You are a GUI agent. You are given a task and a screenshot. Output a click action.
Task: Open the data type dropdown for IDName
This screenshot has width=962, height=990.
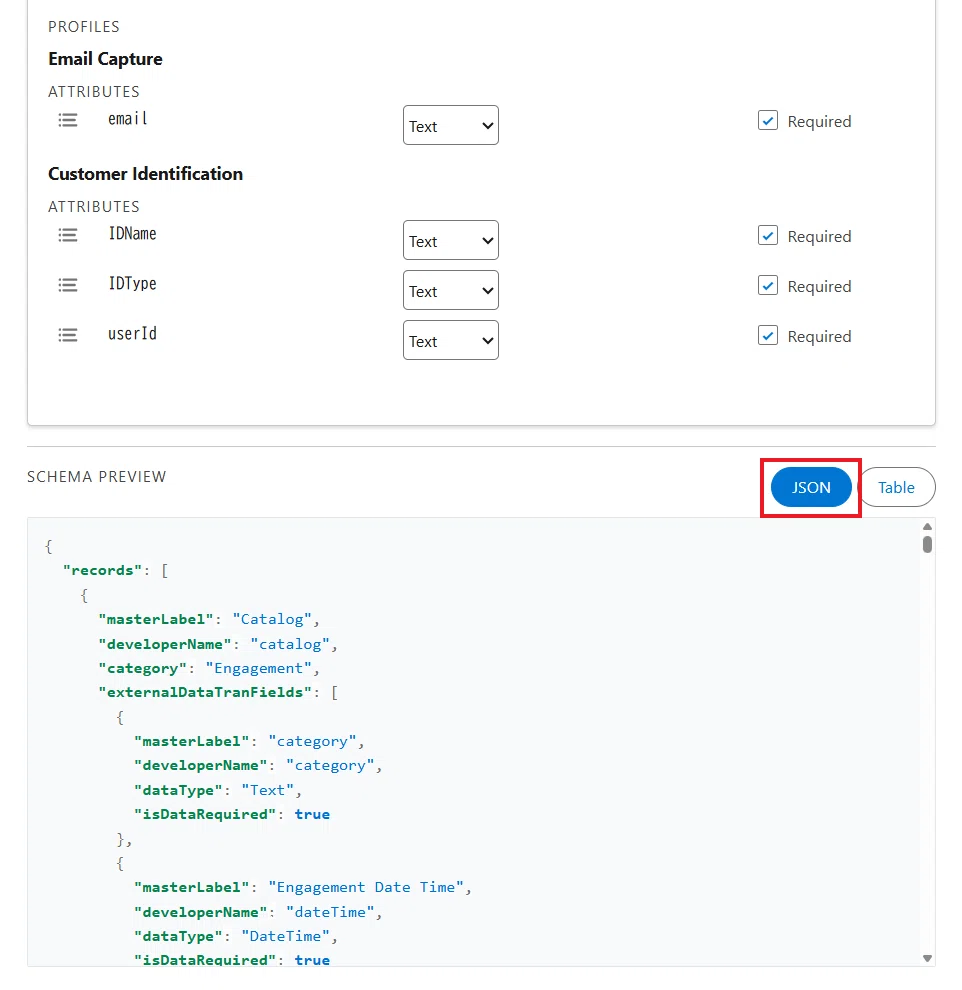point(451,240)
